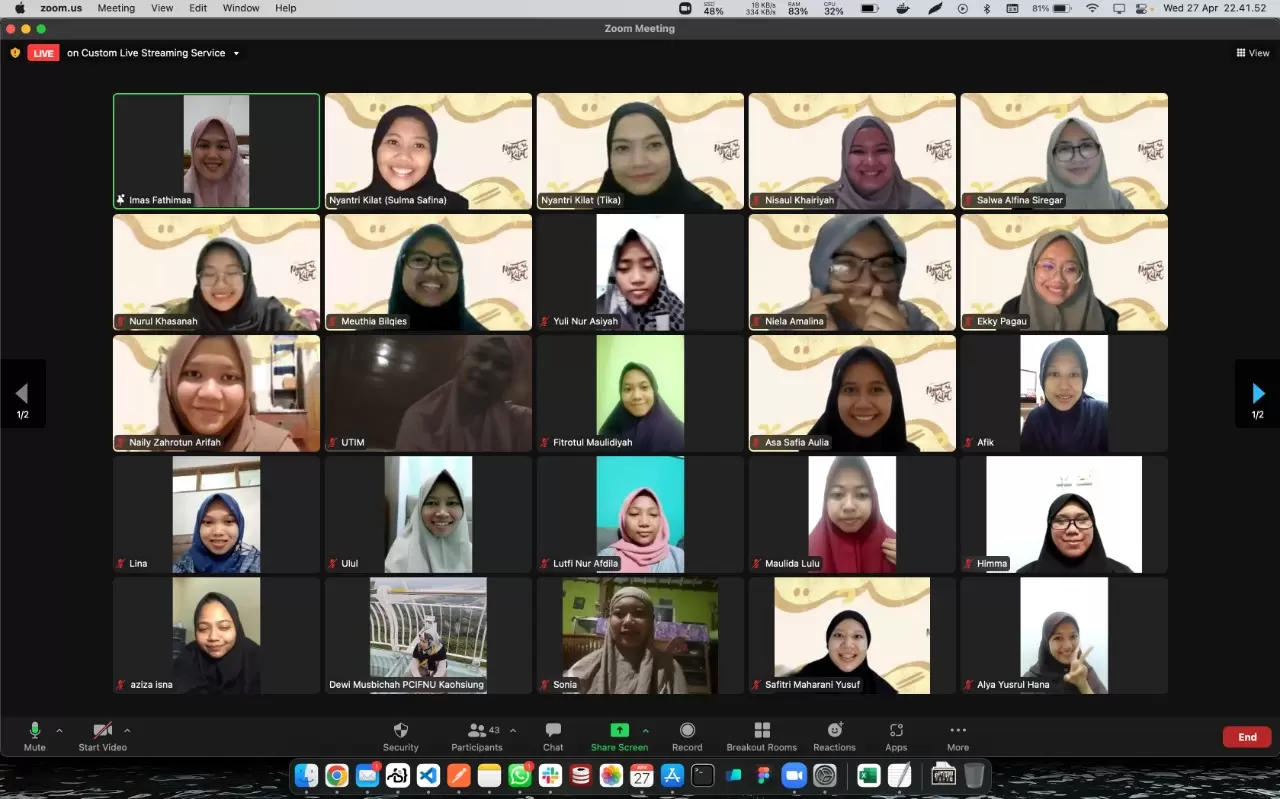Expand video options arrow beside Start Video
Screen dimensions: 1280x799
[x=127, y=730]
